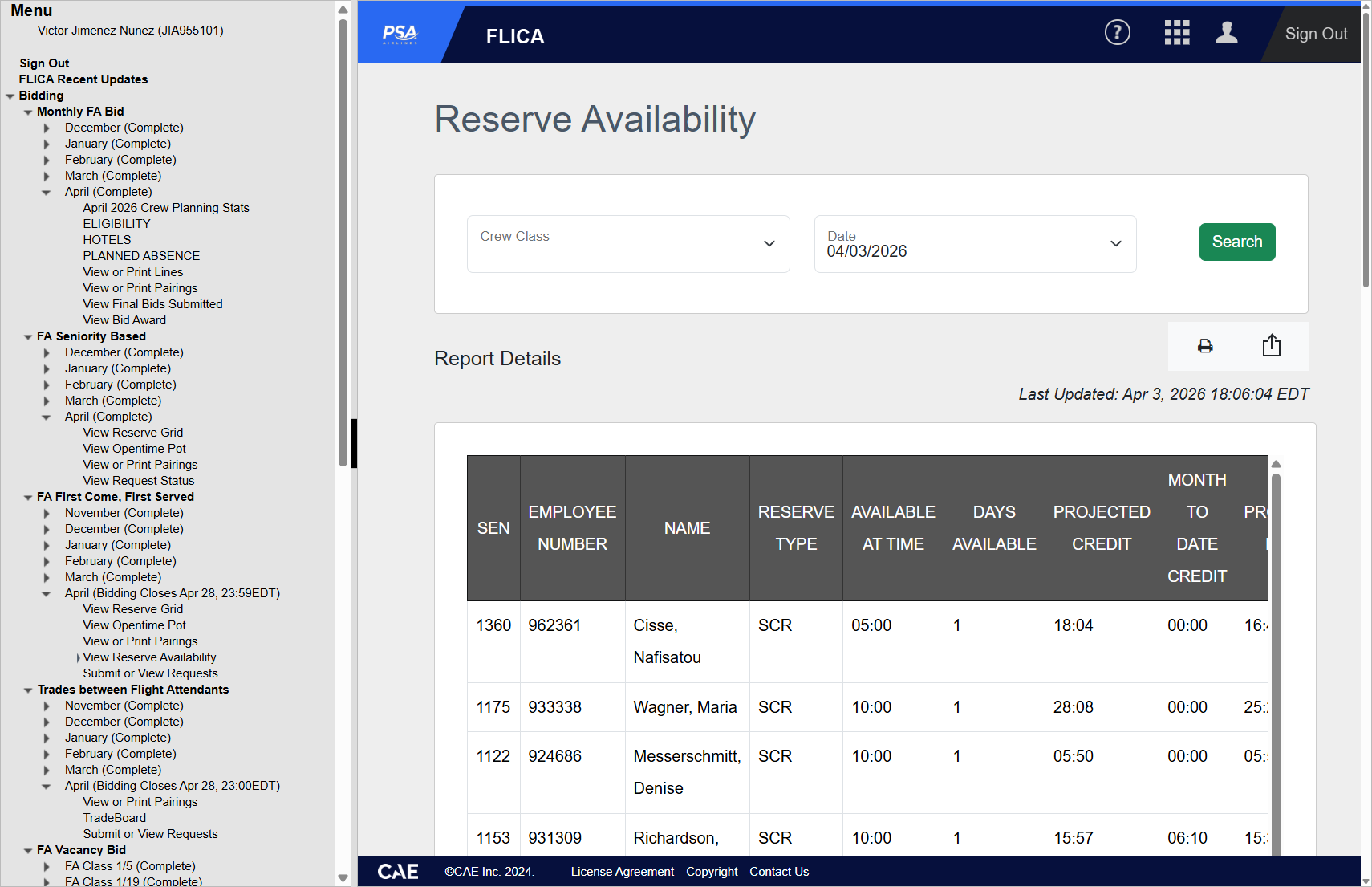The image size is (1372, 887).
Task: Collapse the Monthly FA Bid section
Action: [x=28, y=112]
